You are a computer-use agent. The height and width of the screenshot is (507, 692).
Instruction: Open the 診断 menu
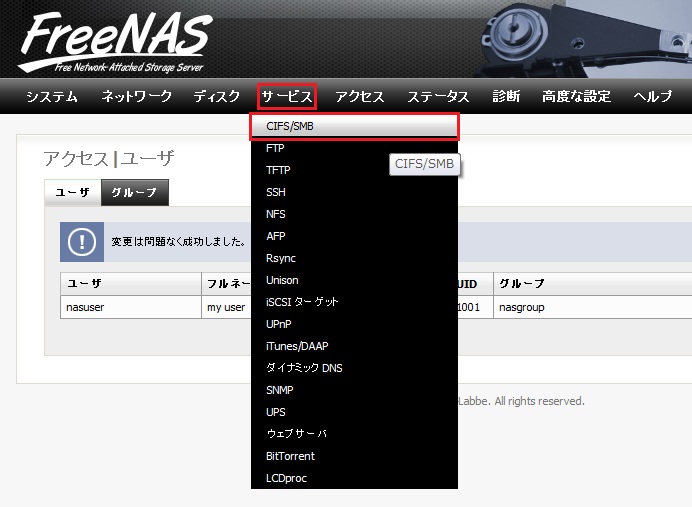click(506, 96)
